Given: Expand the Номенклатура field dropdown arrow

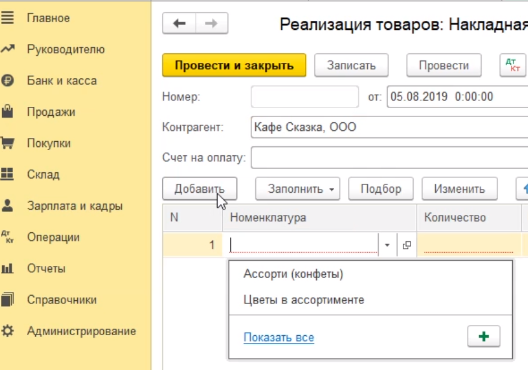Looking at the screenshot, I should 387,245.
